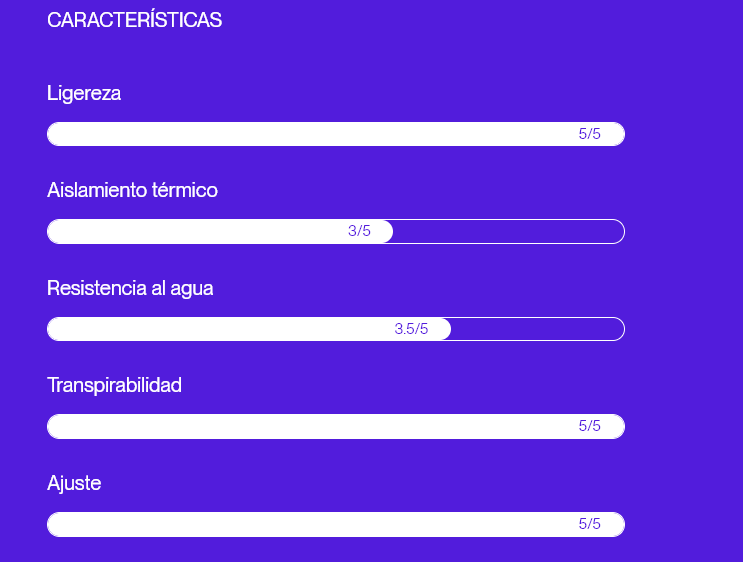Viewport: 743px width, 562px height.
Task: Click the Ligereza label
Action: click(x=84, y=93)
